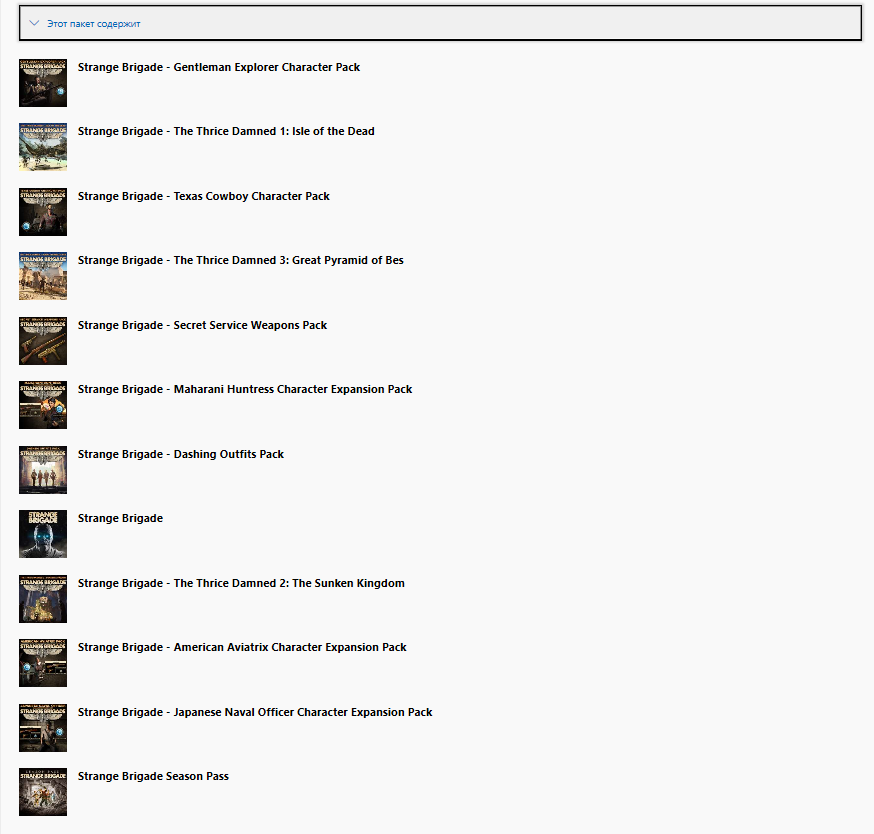Click 'Japanese Naval Officer Character Expansion Pack' title
The image size is (874, 834).
tap(255, 712)
